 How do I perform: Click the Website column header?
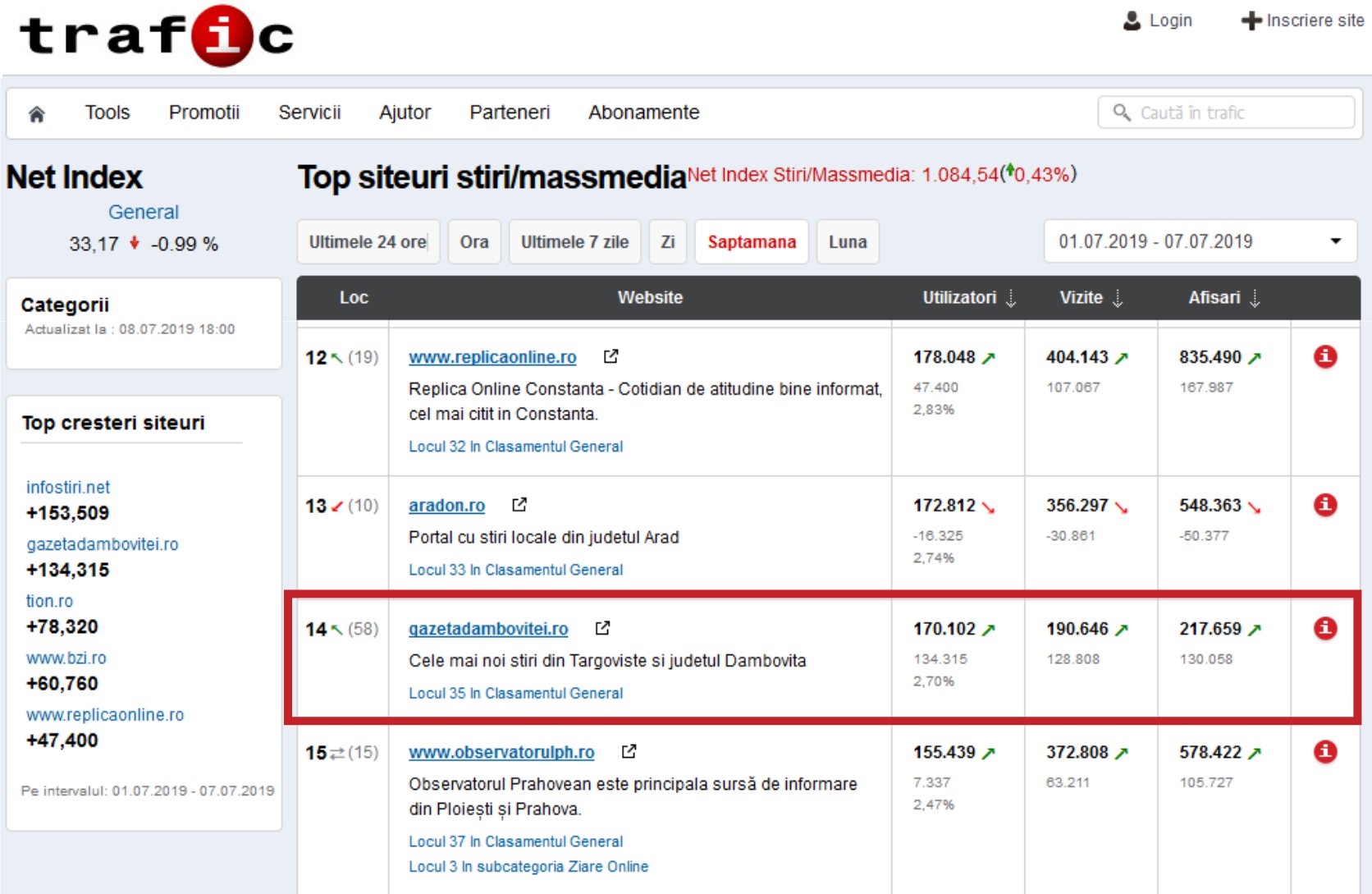pyautogui.click(x=650, y=297)
